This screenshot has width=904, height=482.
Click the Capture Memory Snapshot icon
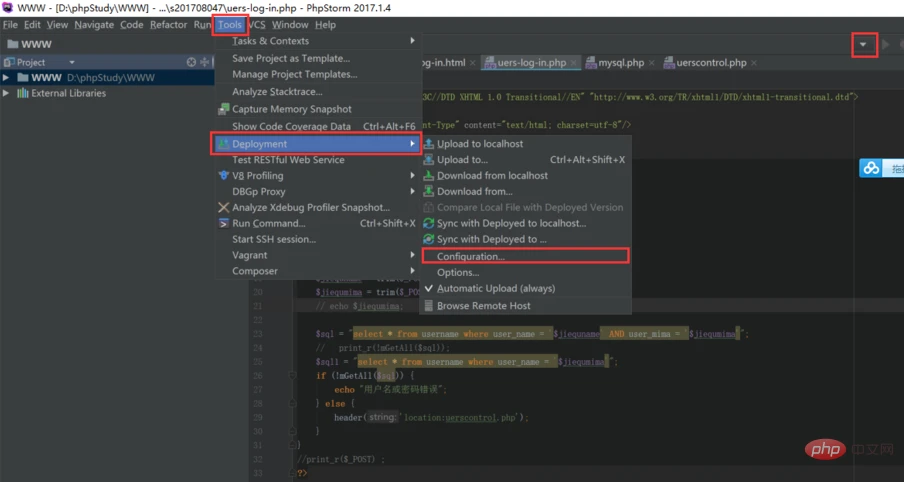point(224,109)
